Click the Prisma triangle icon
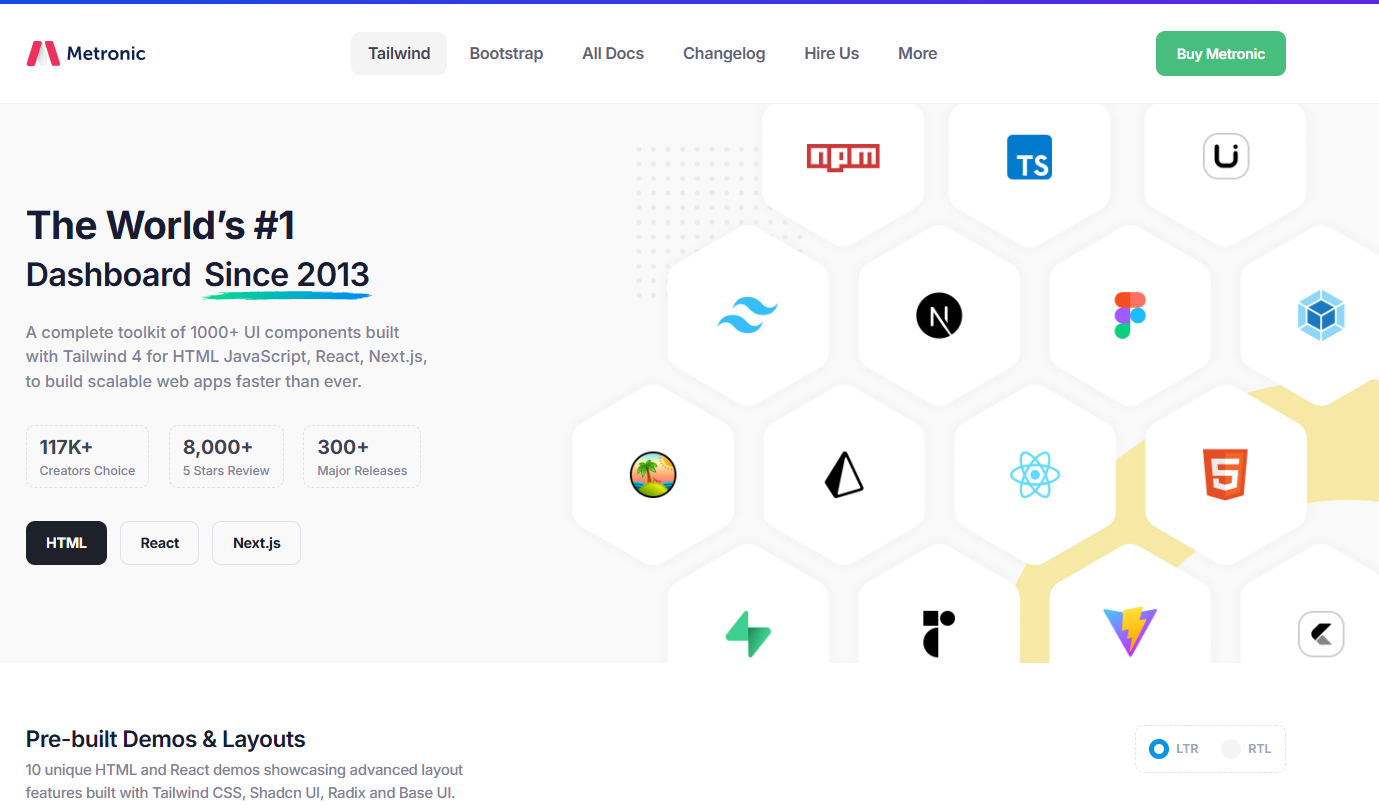 843,475
